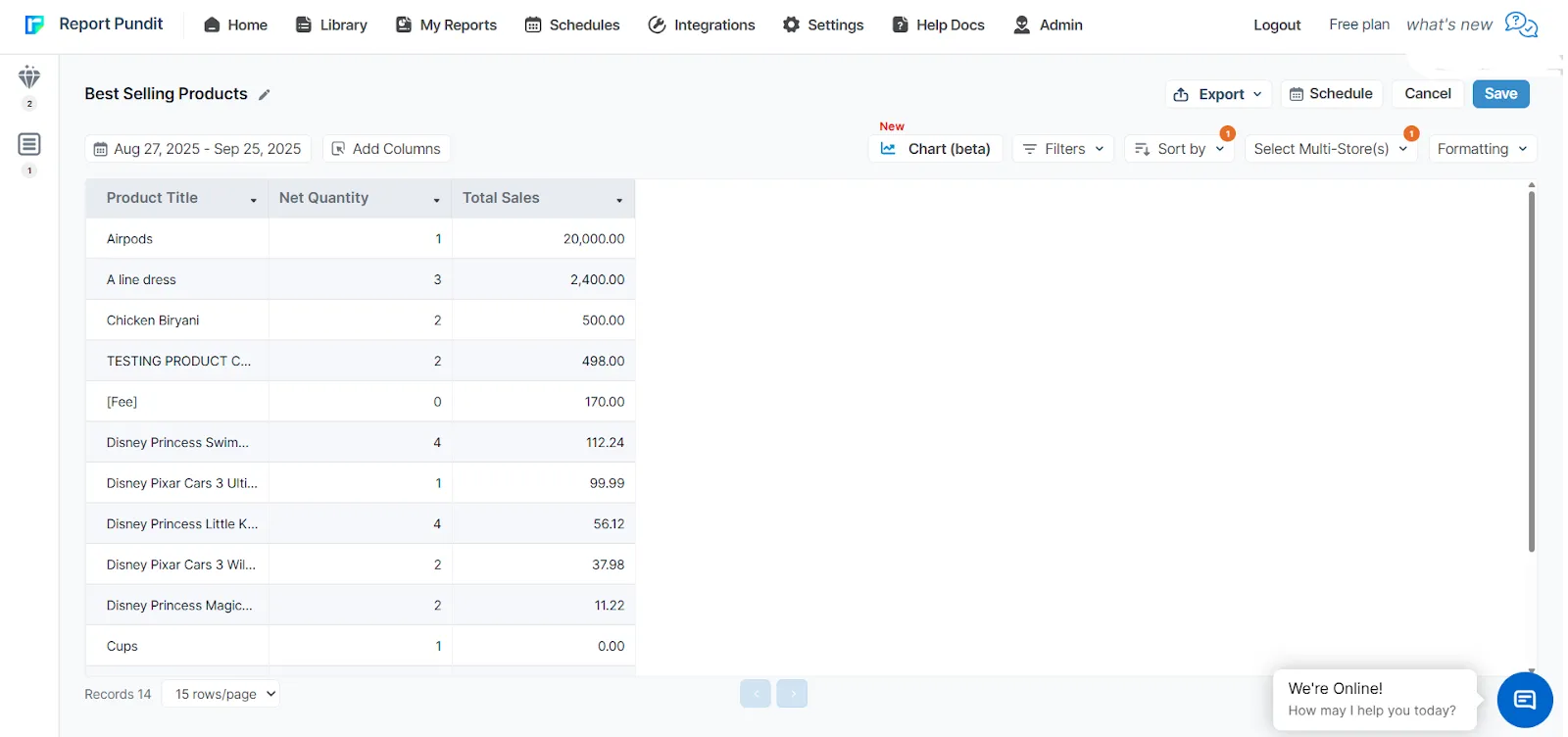Open Net Quantity column menu arrow
The width and height of the screenshot is (1568, 737).
(437, 200)
